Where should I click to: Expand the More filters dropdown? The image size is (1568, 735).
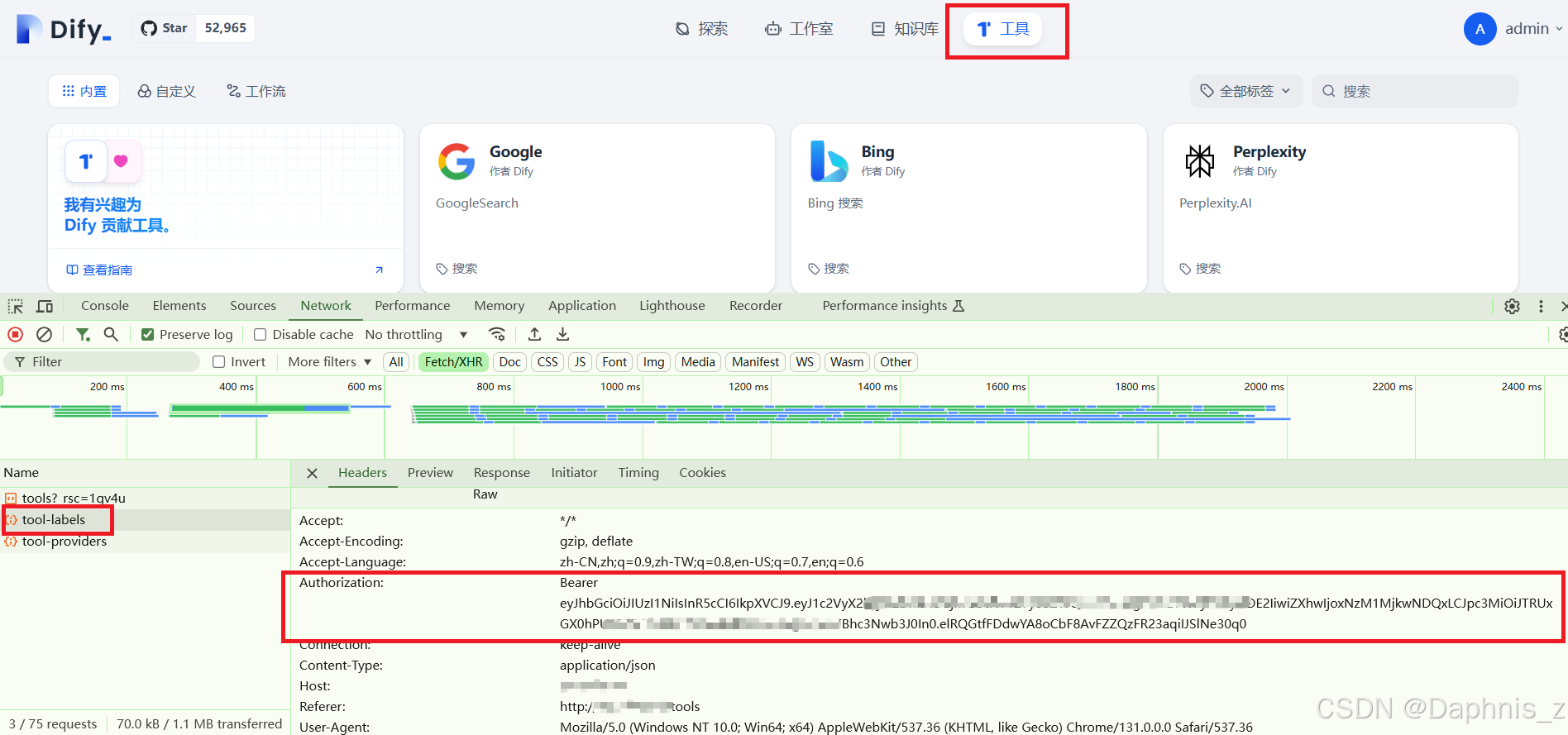tap(329, 362)
